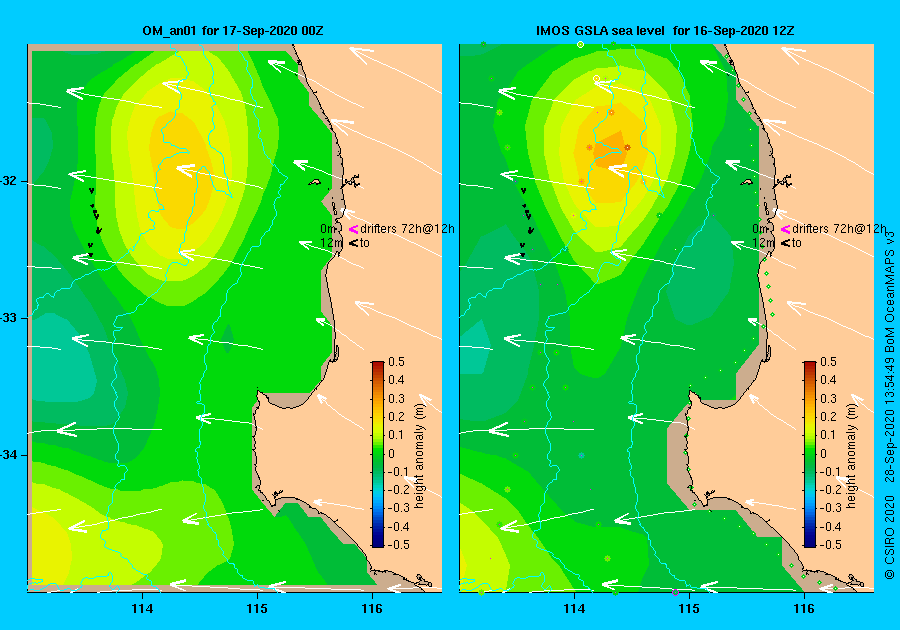Click 'drifters 72h@12h' text on right map
Viewport: 900px width, 630px height.
(x=839, y=229)
